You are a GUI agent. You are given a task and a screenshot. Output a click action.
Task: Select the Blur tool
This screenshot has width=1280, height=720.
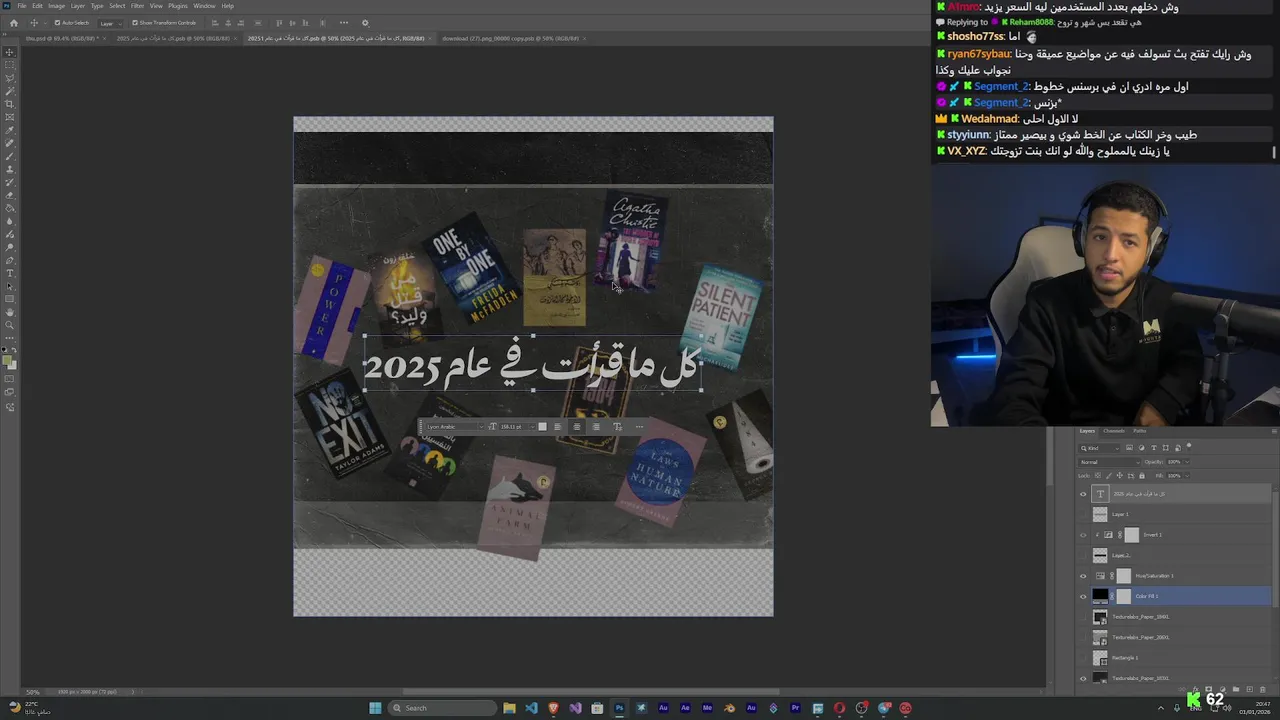[9, 221]
